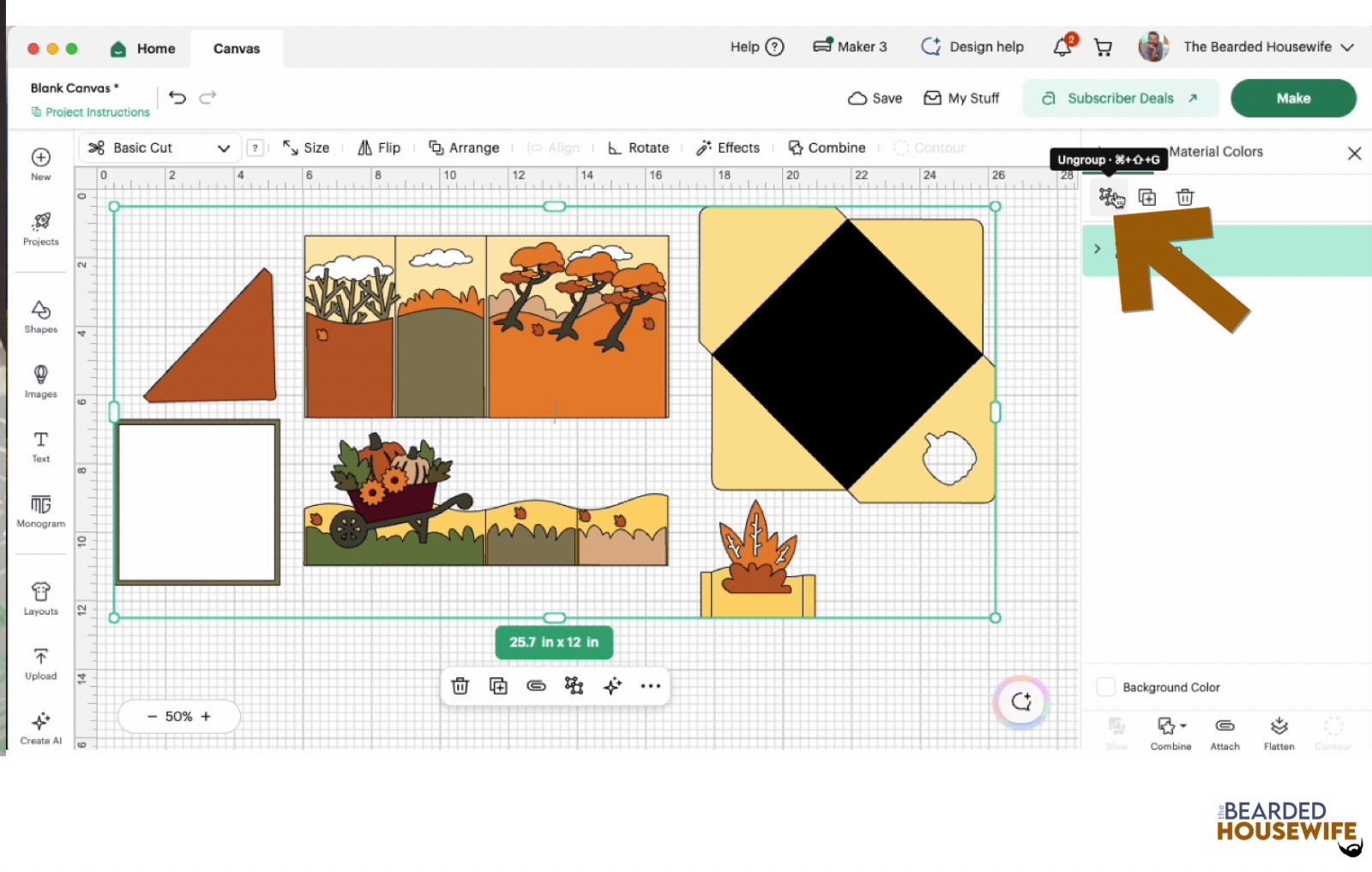Pick a Background Color swatch
This screenshot has height=872, width=1372.
click(1106, 687)
